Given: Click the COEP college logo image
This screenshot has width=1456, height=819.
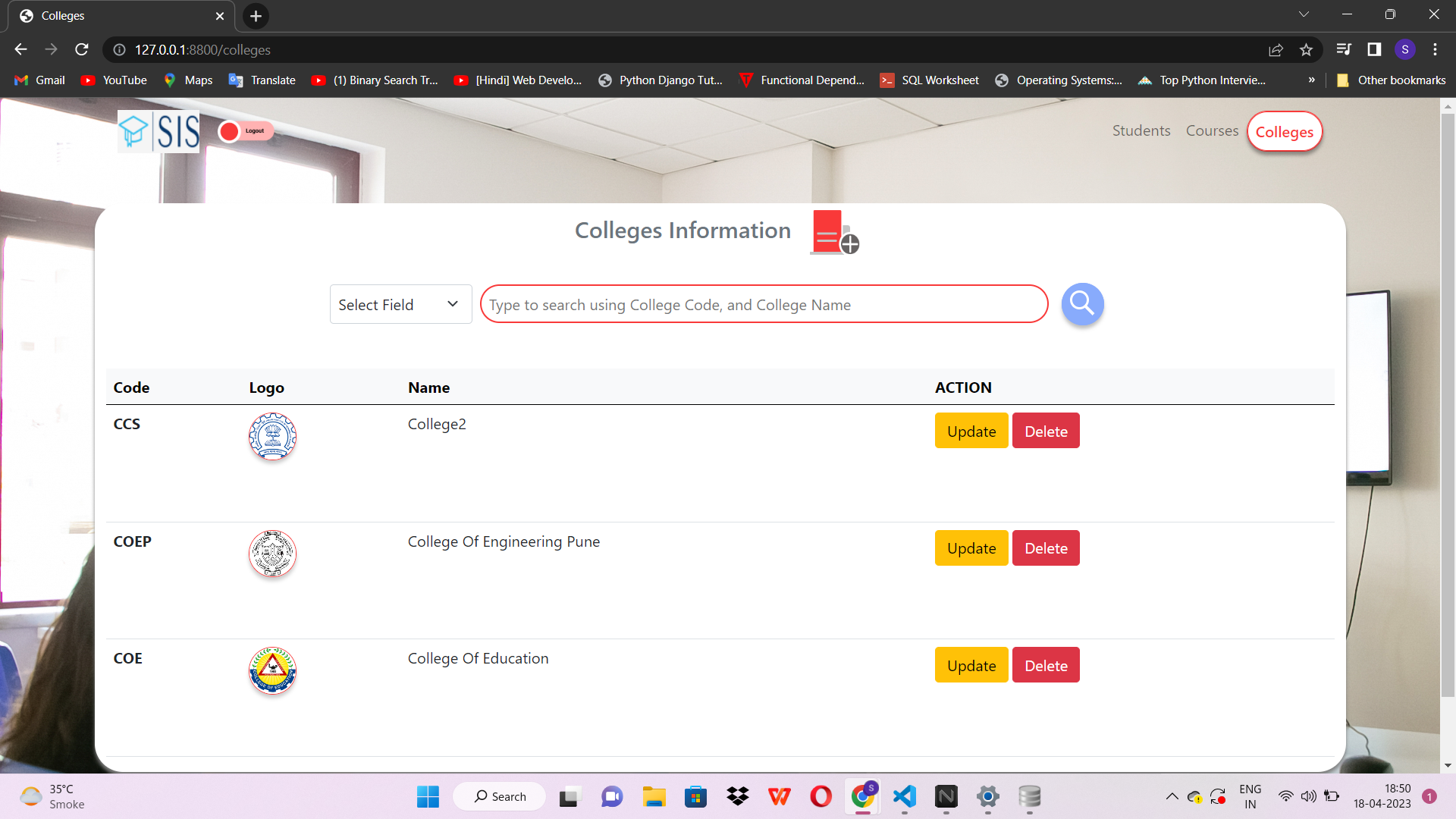Looking at the screenshot, I should [272, 554].
